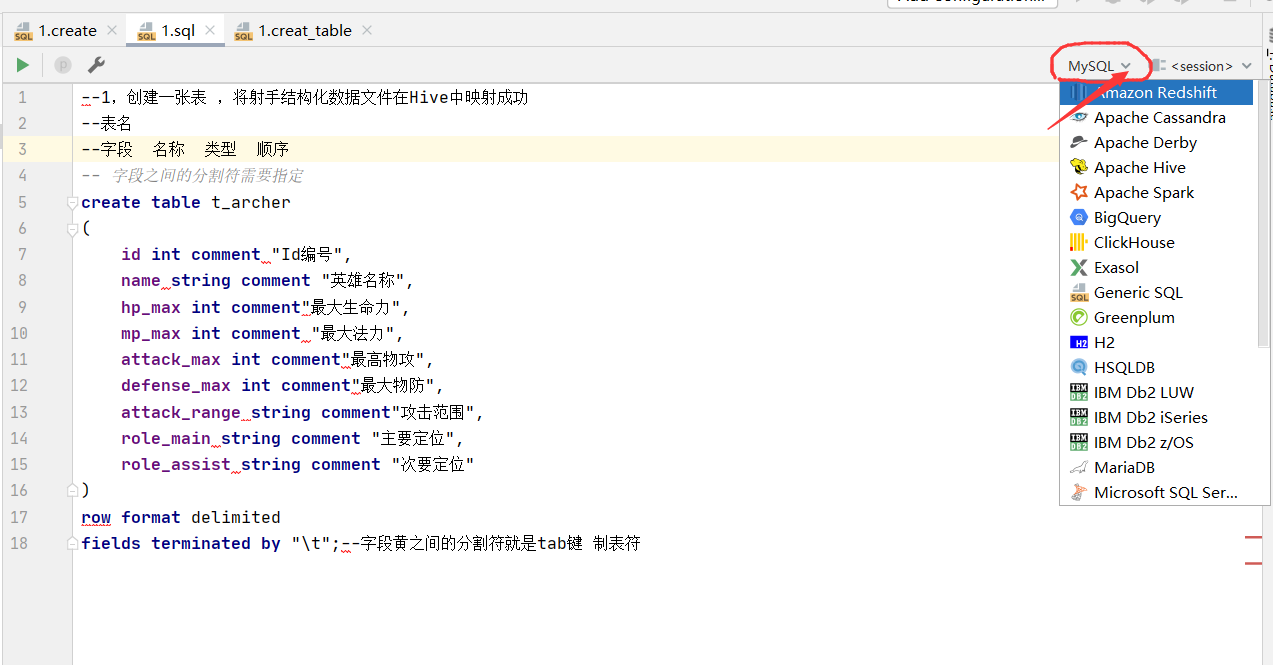Click the 'name string comment' code line

(x=267, y=281)
